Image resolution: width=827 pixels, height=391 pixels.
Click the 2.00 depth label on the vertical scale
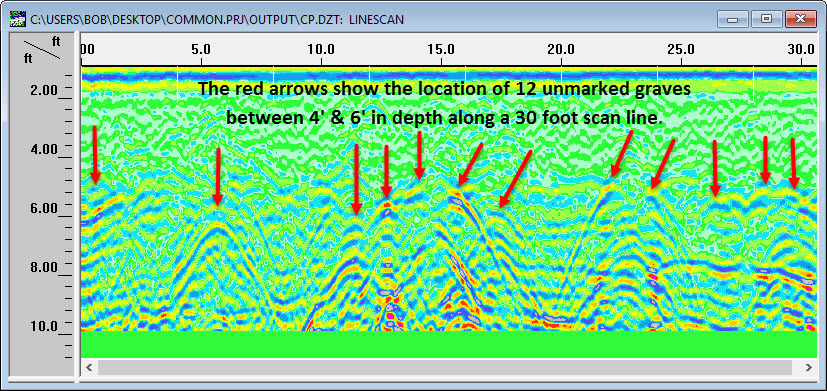pyautogui.click(x=44, y=90)
